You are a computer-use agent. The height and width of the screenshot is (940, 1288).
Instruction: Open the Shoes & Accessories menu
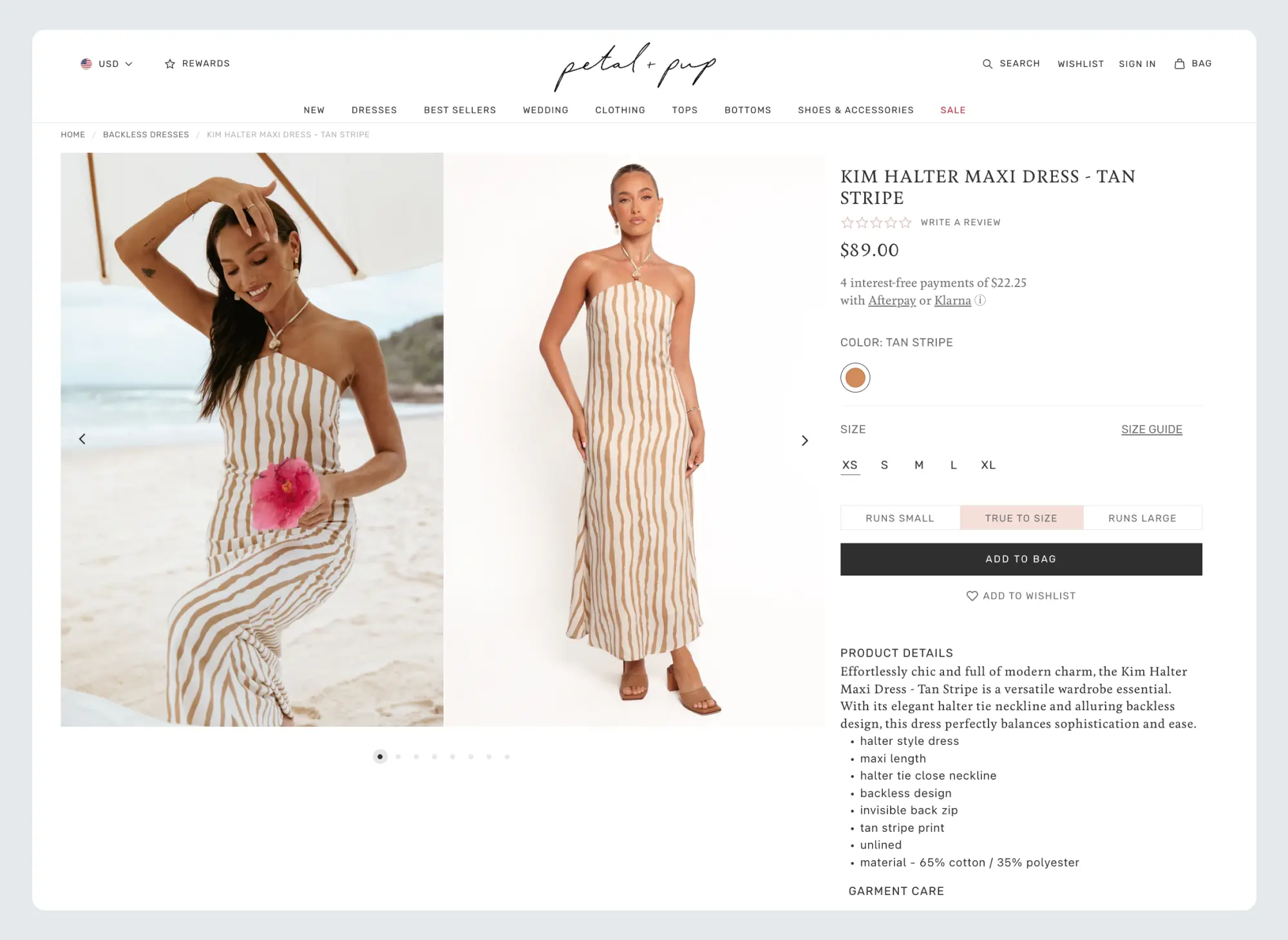855,110
